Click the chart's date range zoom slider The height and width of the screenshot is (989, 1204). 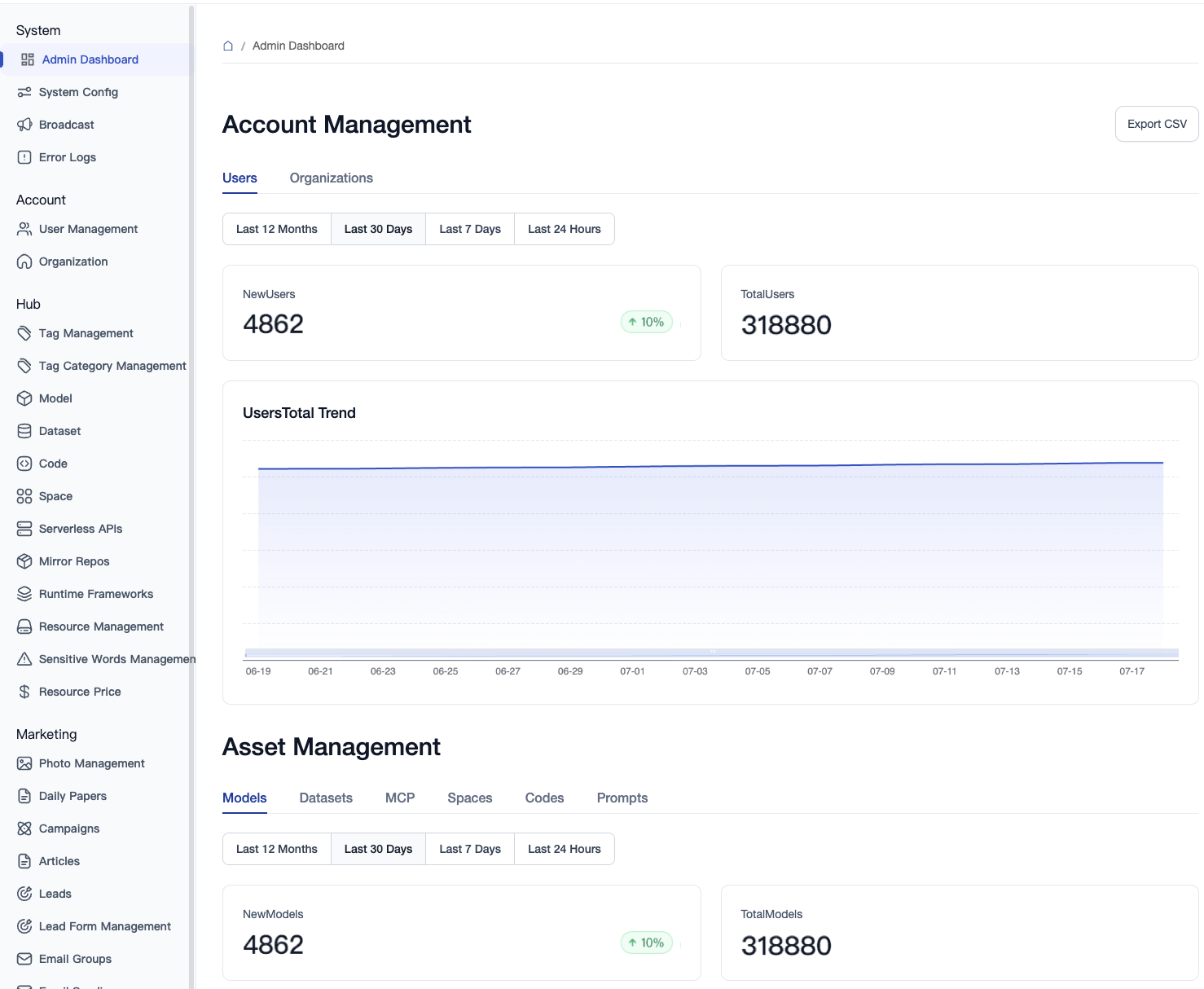(x=711, y=653)
